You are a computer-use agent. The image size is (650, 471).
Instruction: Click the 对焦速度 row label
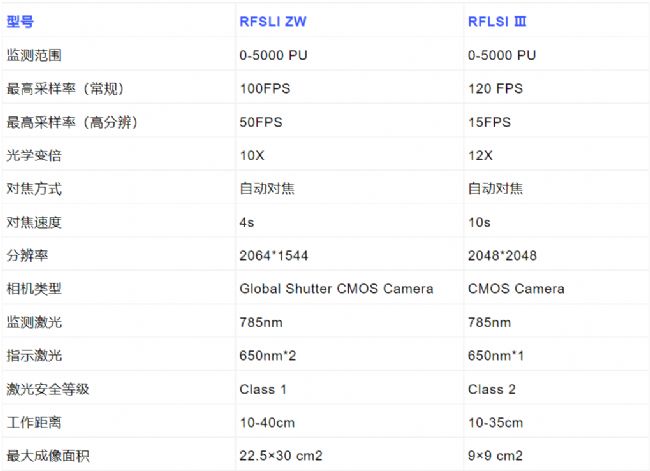[x=34, y=221]
